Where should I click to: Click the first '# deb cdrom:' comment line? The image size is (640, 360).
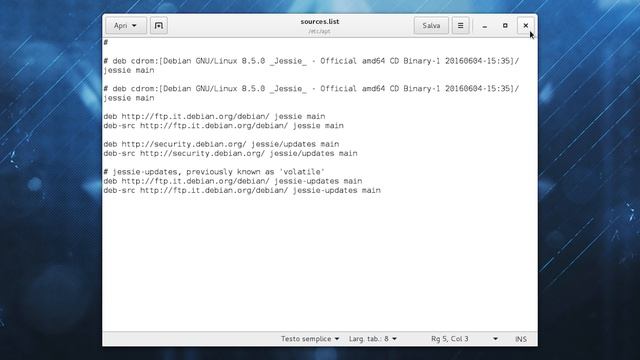click(311, 65)
